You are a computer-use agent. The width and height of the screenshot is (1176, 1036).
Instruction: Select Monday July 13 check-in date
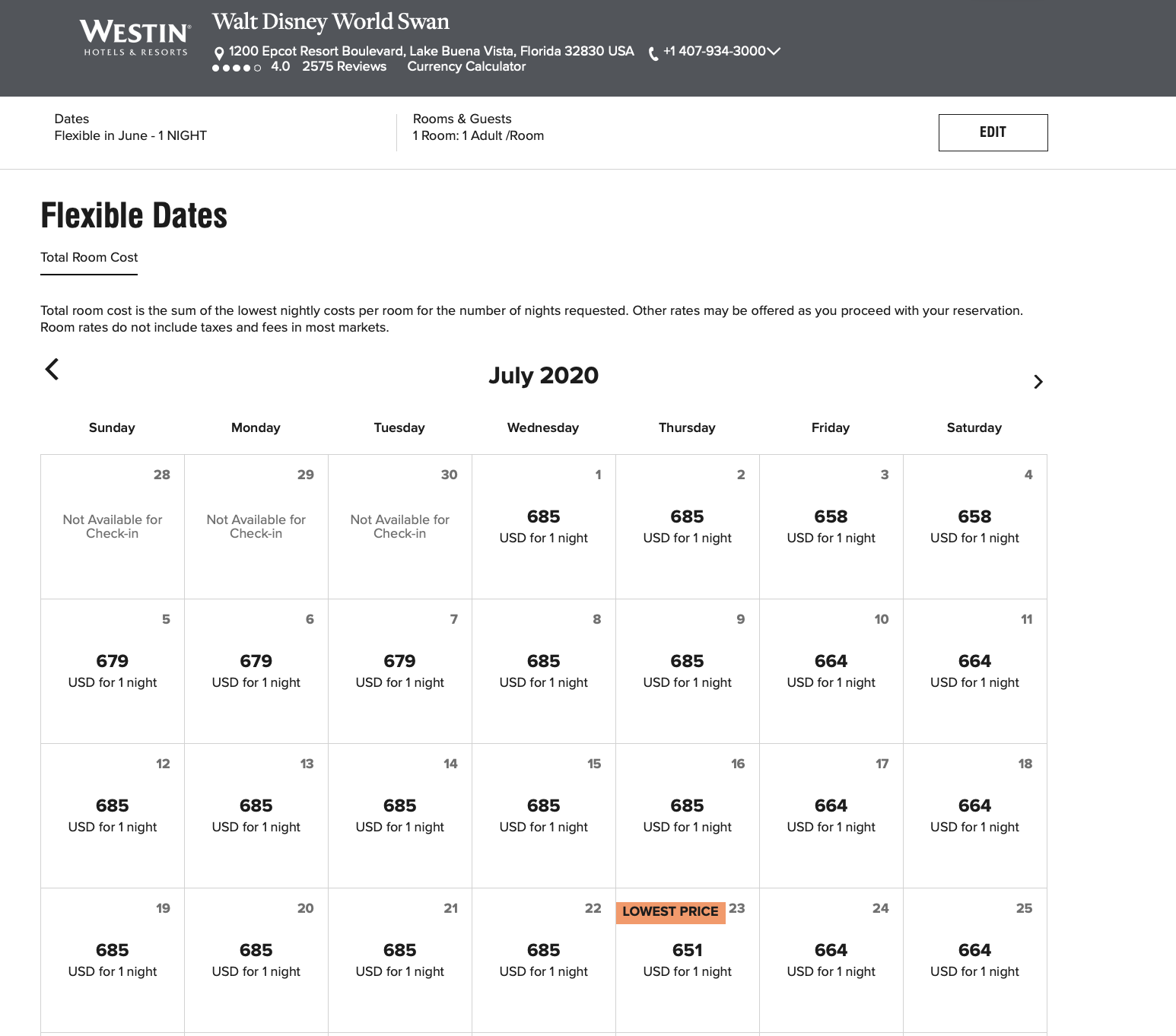click(x=256, y=815)
